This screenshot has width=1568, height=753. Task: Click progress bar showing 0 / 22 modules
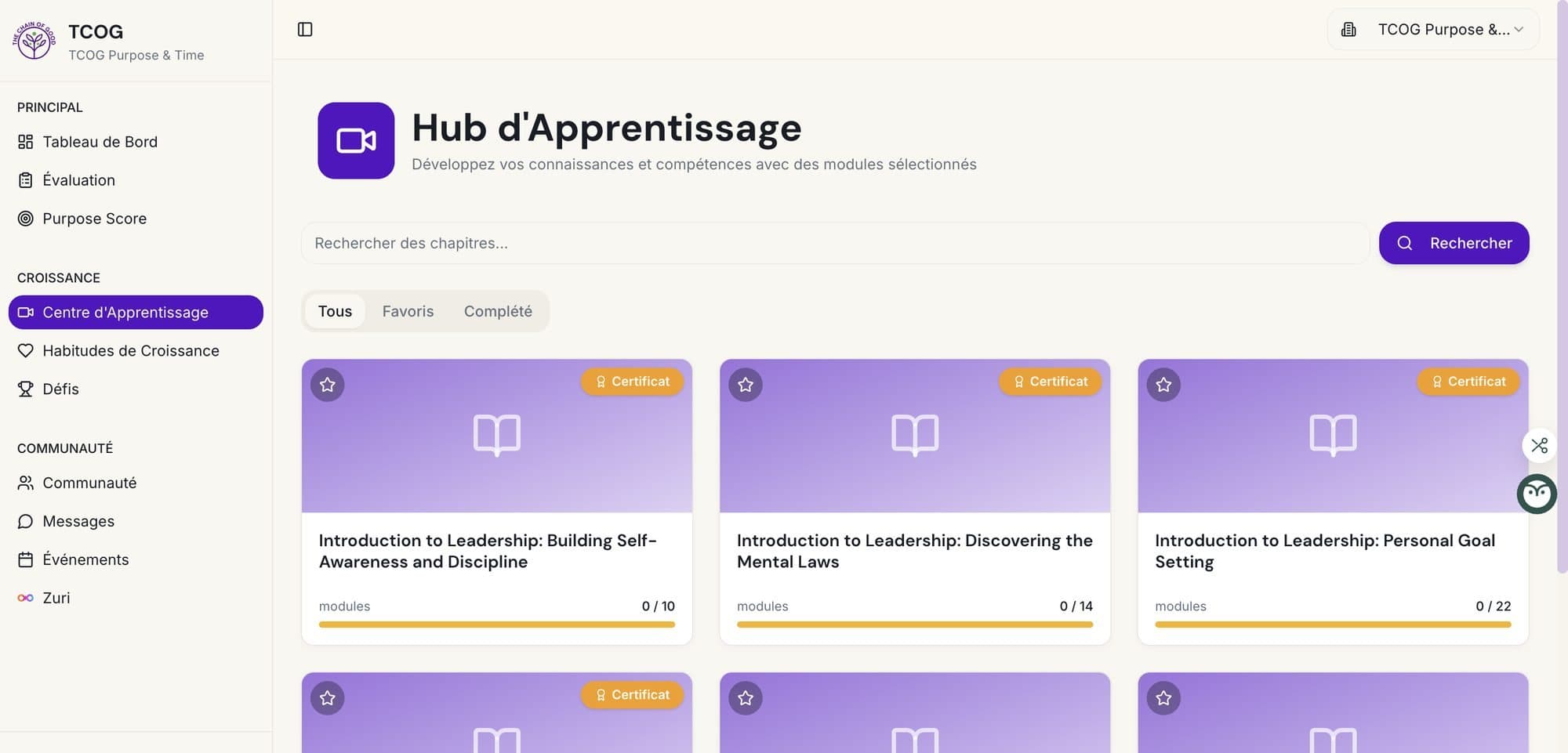pos(1333,624)
